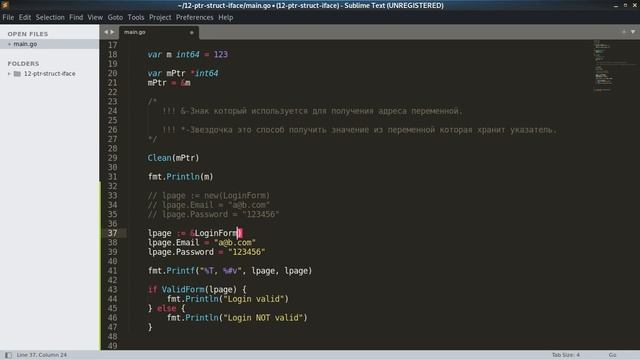Click the 'mPtr = &m' line
The height and width of the screenshot is (360, 640).
[169, 83]
